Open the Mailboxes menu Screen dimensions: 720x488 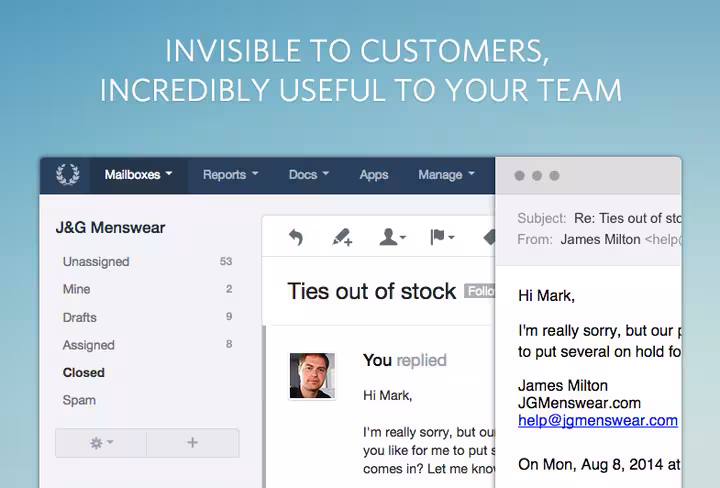[x=138, y=175]
